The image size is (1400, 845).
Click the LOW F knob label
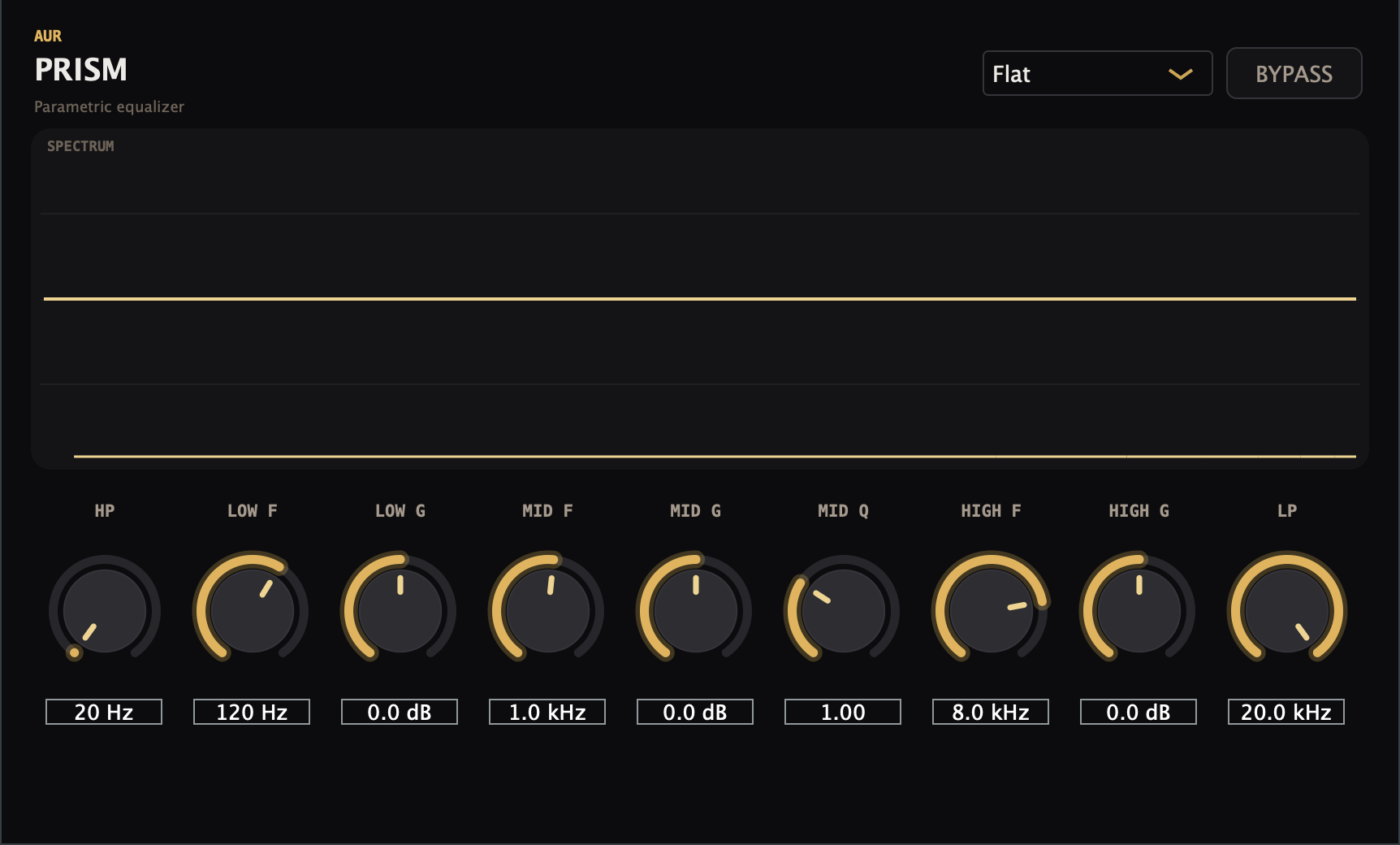252,511
